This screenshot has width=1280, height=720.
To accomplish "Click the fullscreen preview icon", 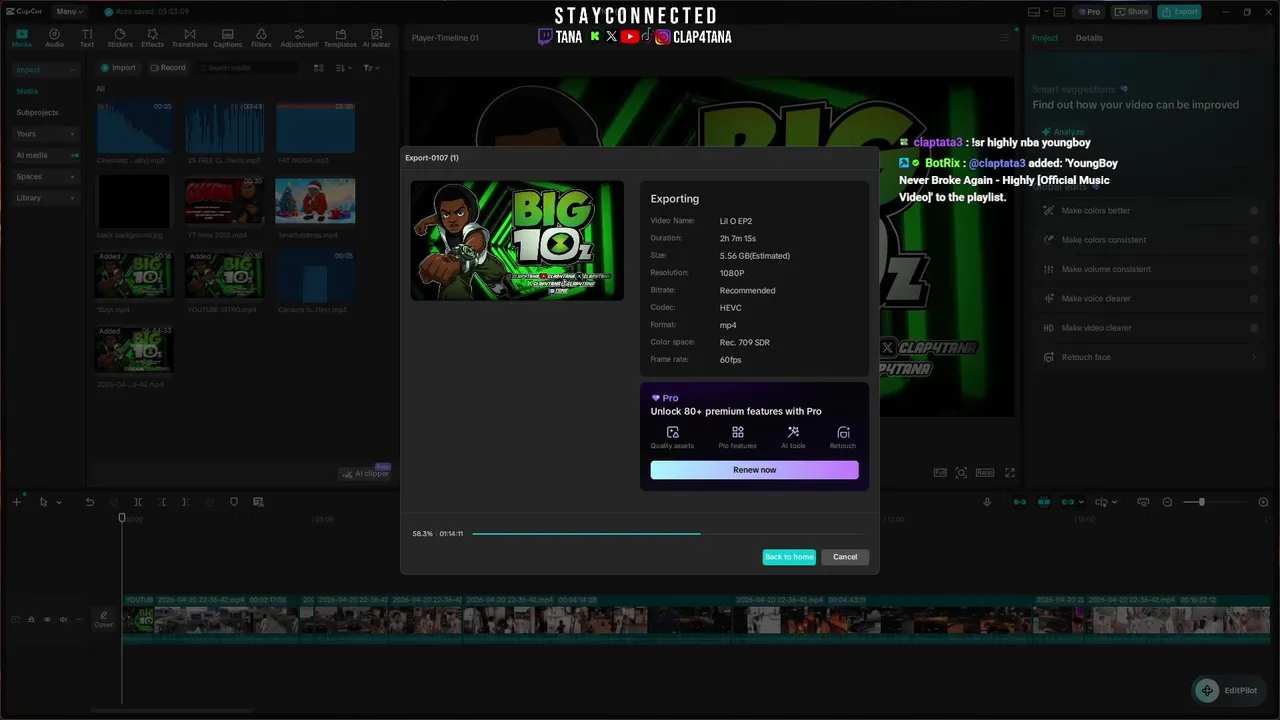I will pyautogui.click(x=1010, y=472).
